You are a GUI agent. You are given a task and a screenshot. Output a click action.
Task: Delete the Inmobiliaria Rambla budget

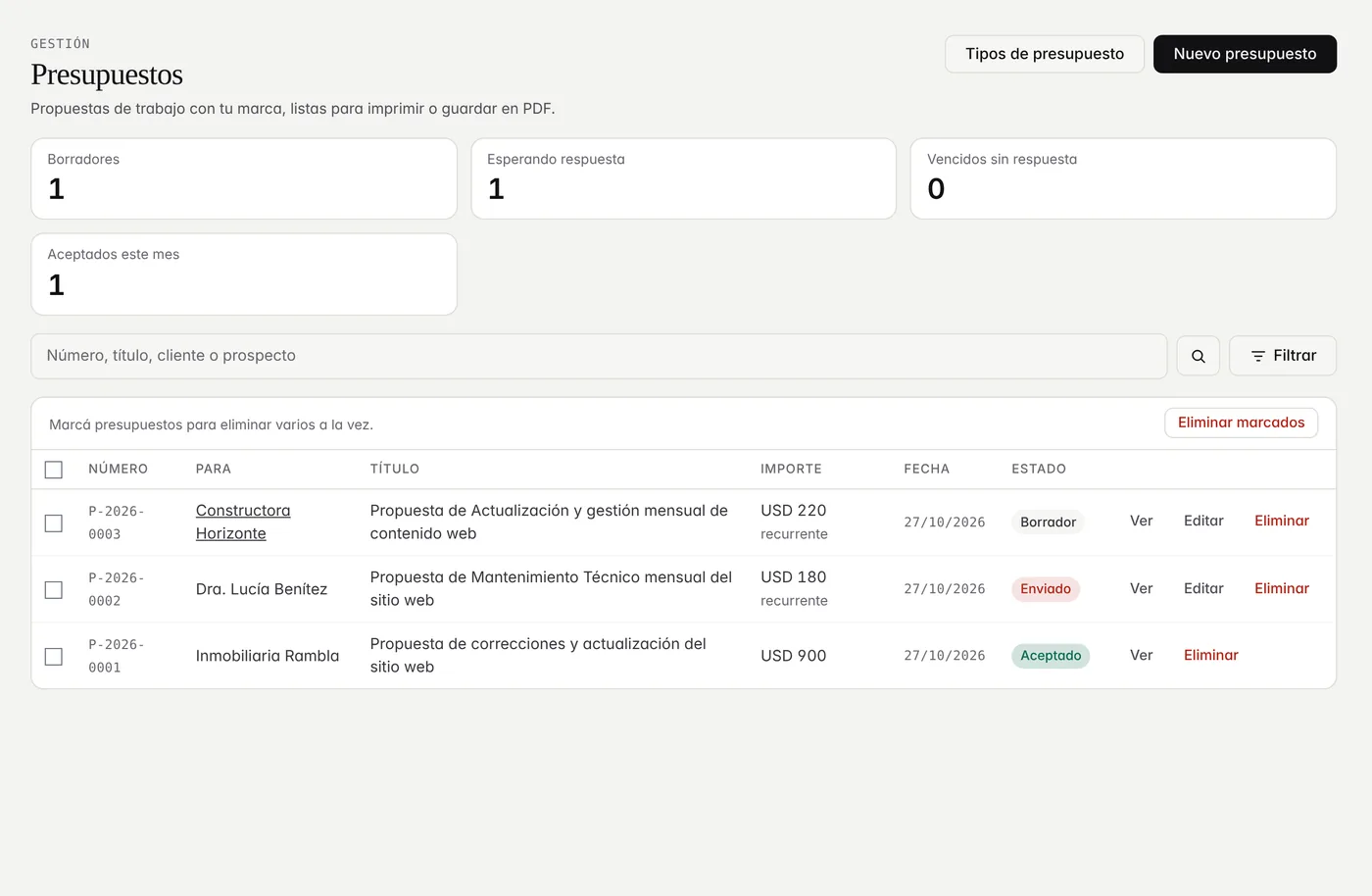tap(1211, 655)
